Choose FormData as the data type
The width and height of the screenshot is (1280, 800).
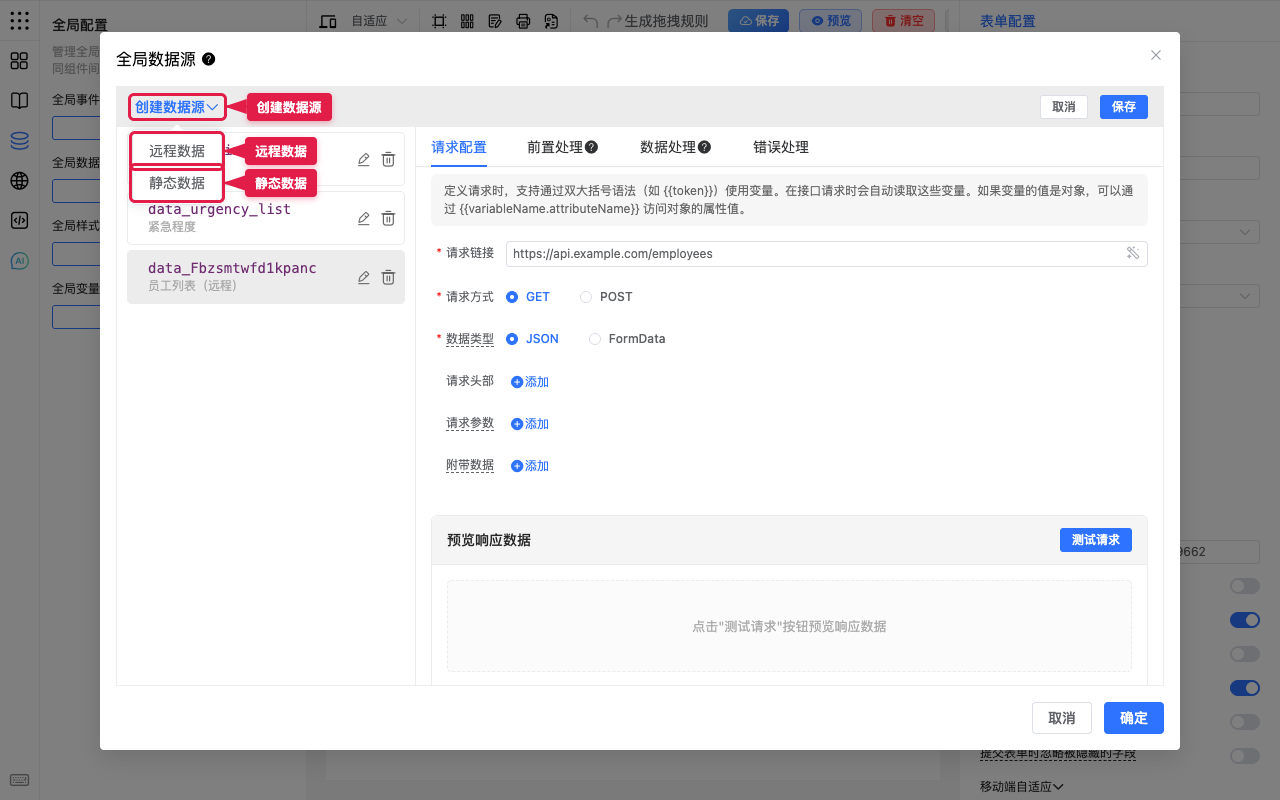click(x=627, y=339)
